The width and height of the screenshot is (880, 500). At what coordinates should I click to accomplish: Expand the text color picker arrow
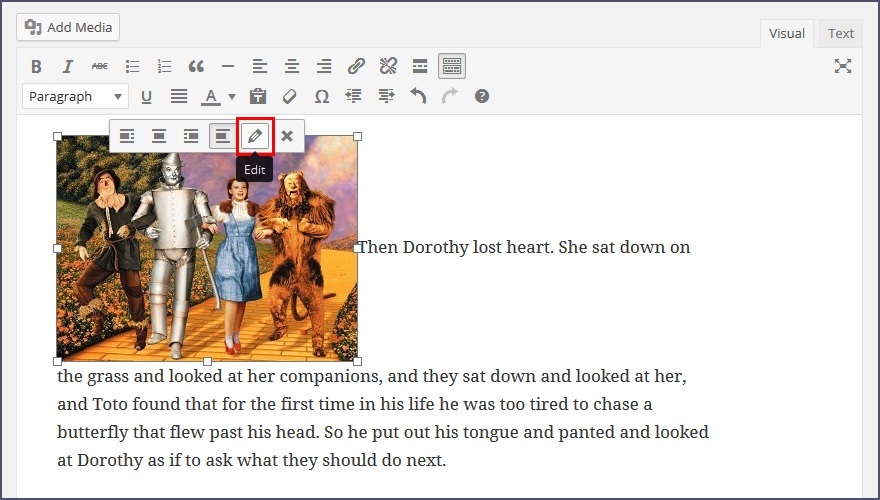point(232,97)
